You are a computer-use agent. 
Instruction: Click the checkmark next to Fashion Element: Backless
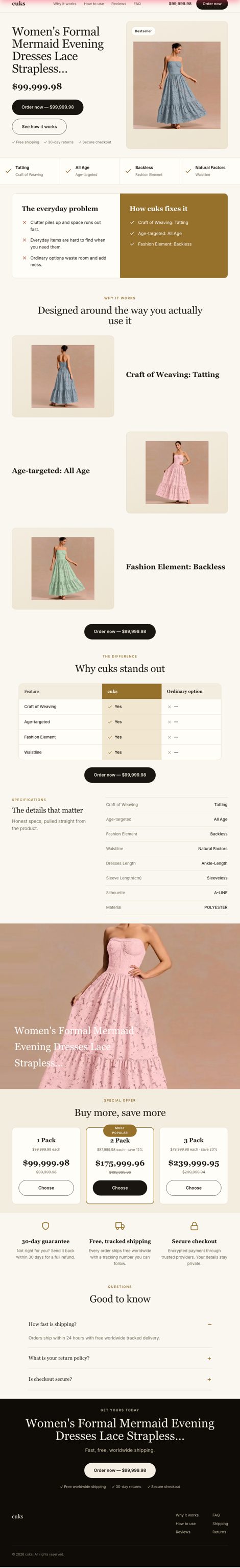[132, 244]
